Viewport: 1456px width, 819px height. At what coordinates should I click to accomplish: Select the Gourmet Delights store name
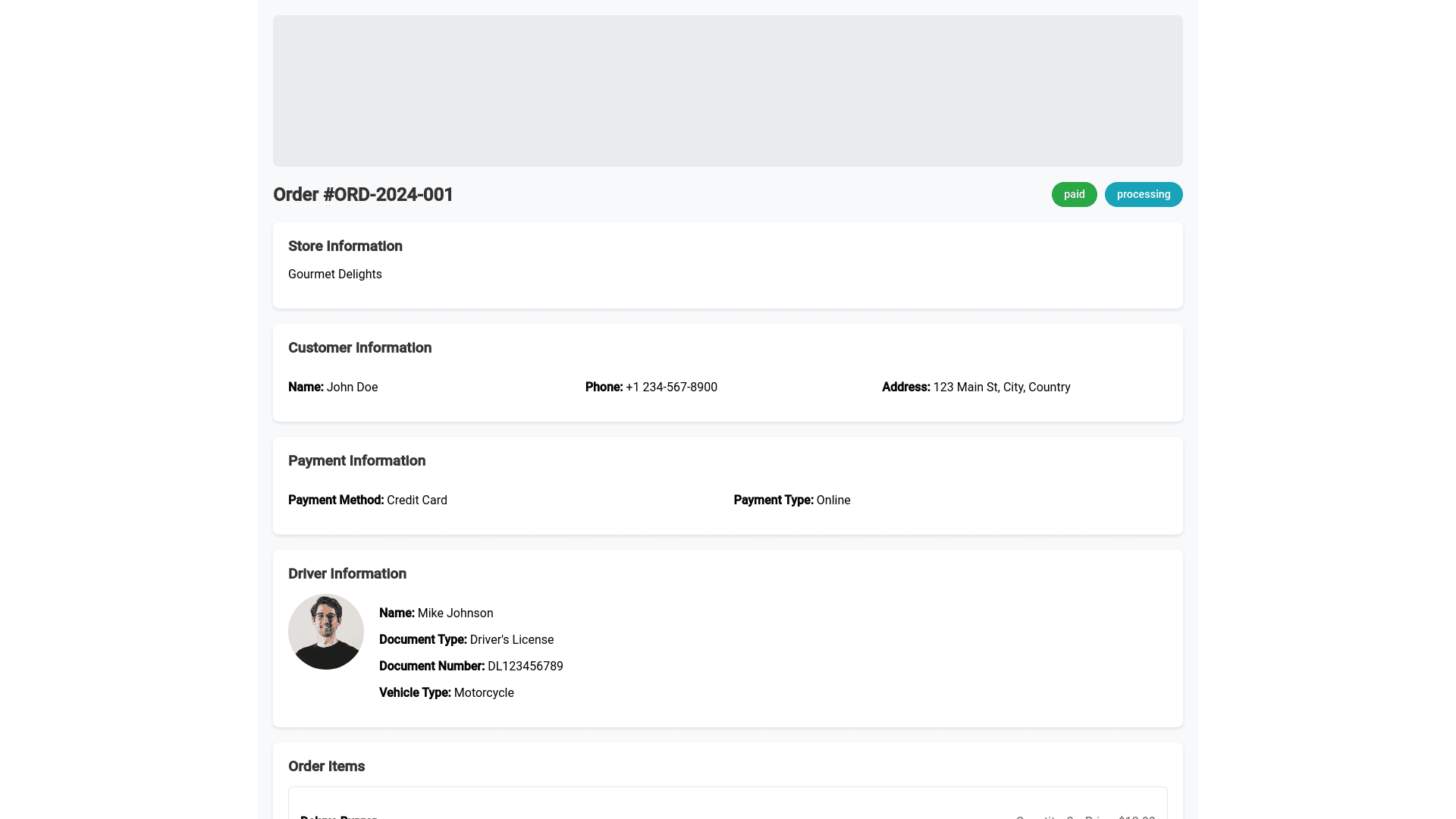coord(335,275)
